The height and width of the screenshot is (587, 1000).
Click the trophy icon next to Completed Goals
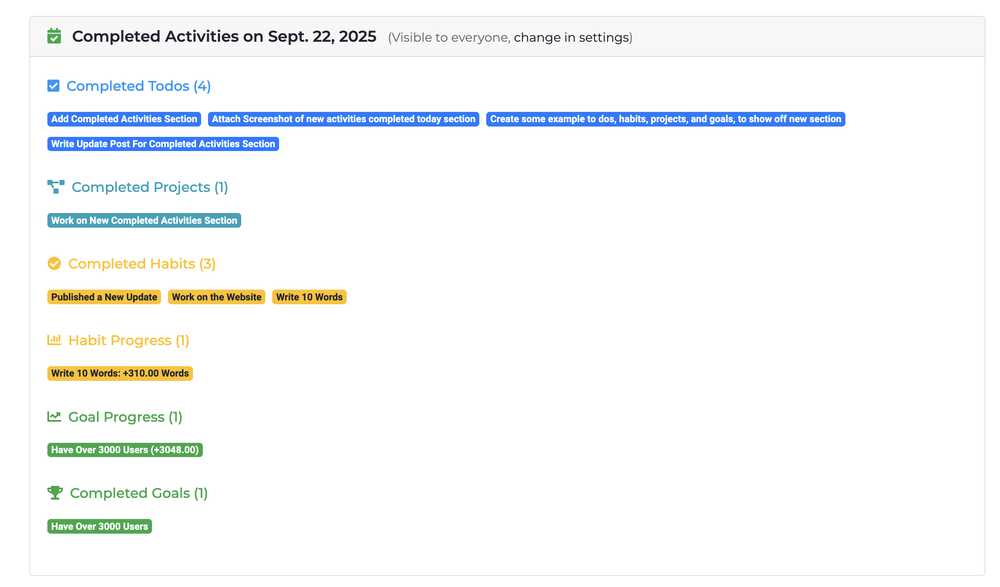53,492
